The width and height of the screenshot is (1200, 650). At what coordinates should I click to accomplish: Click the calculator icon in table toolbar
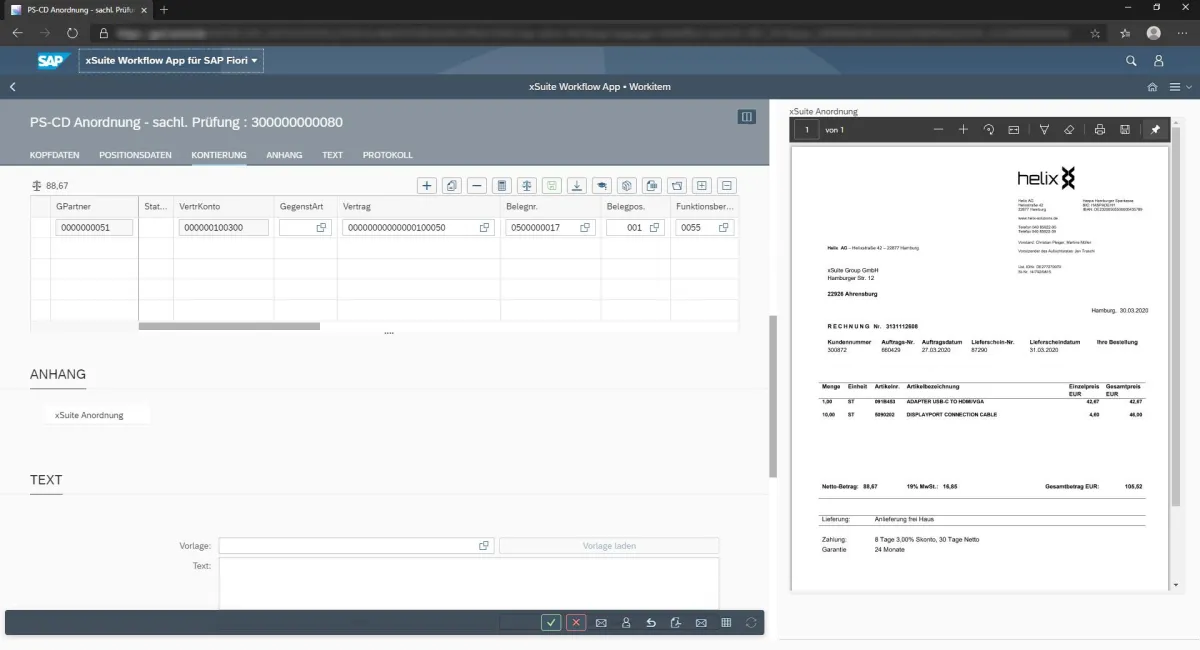(502, 186)
